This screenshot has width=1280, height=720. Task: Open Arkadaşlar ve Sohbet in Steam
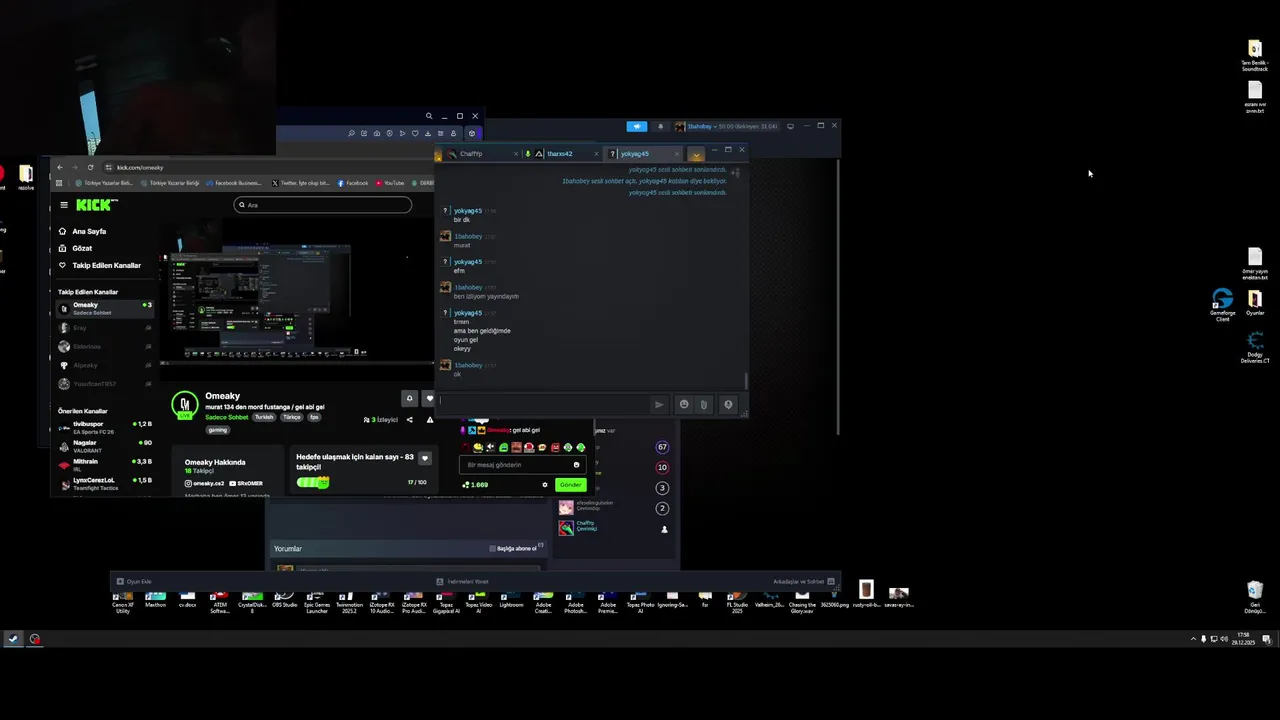[803, 581]
